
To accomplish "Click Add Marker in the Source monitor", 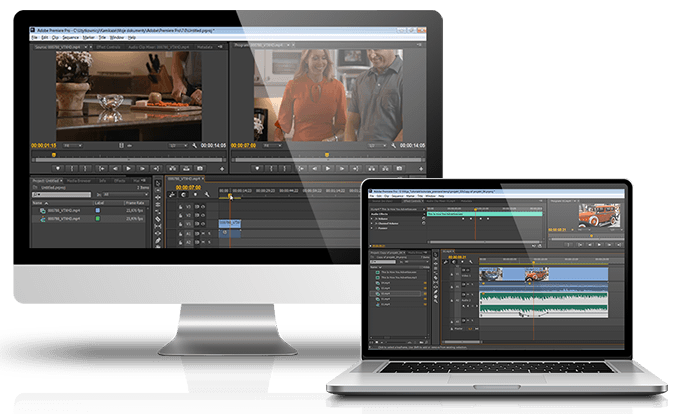I will [x=58, y=168].
